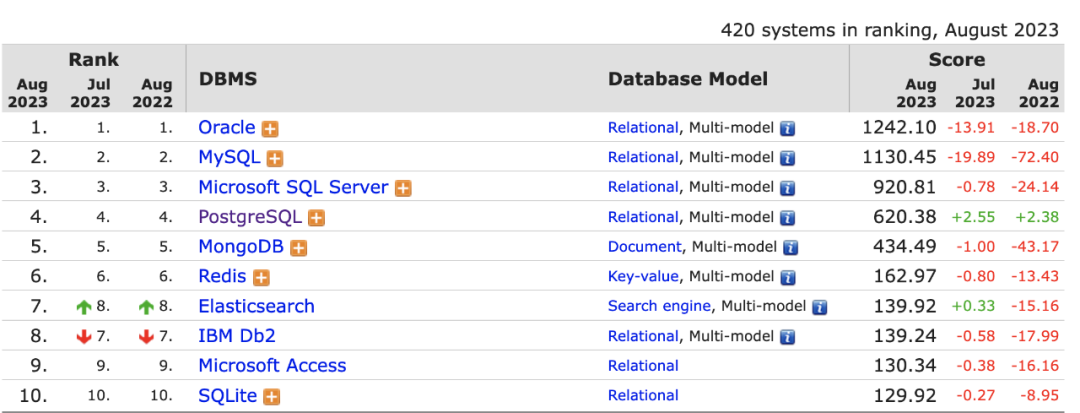Screen dimensions: 1080x413
Task: Select the Key-value model link for Redis
Action: [x=643, y=276]
